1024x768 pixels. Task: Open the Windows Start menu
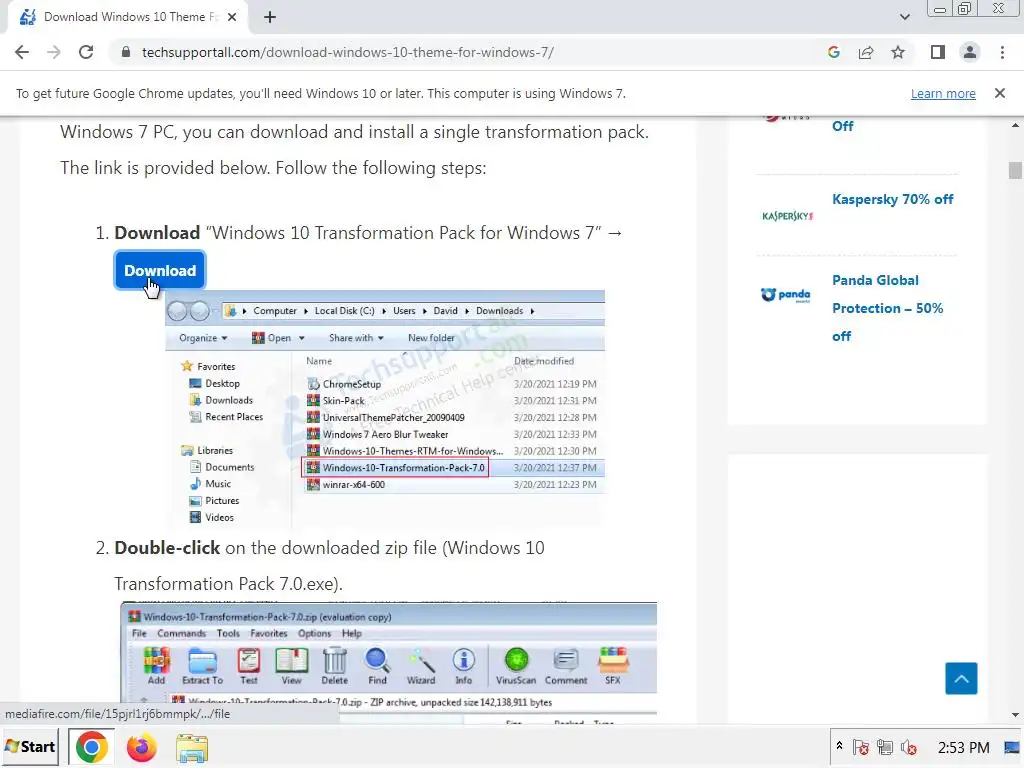(30, 746)
